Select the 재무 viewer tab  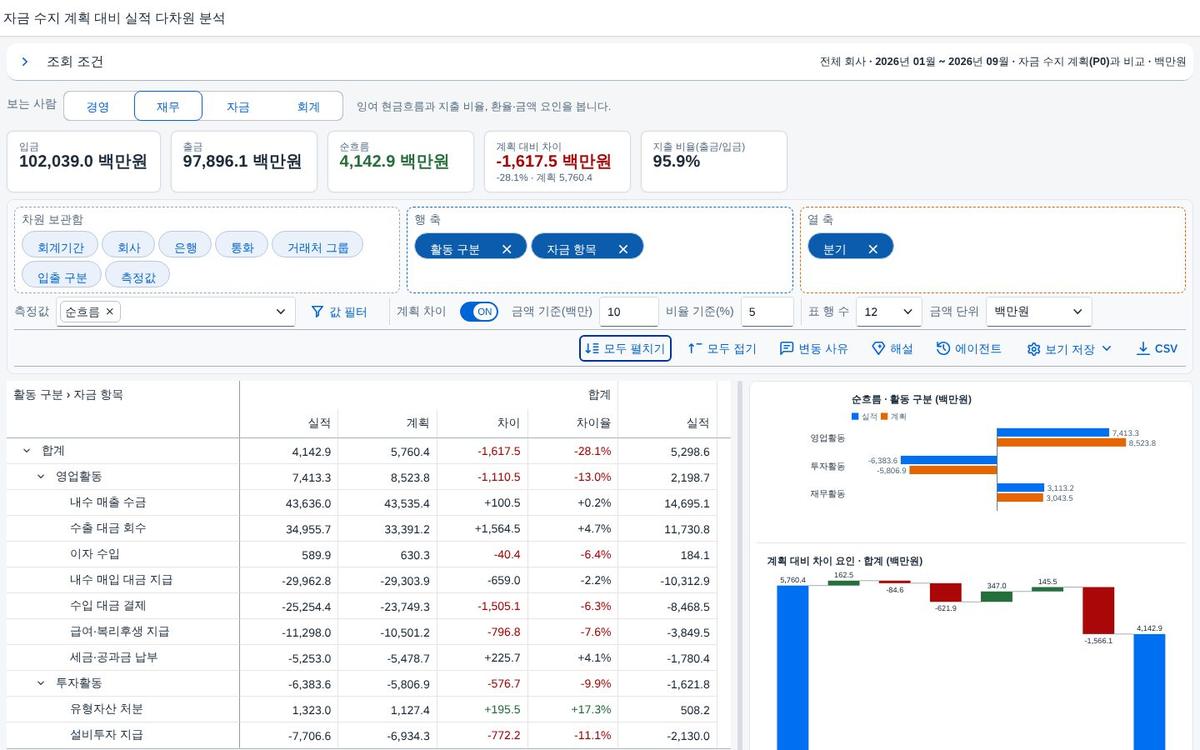coord(168,106)
